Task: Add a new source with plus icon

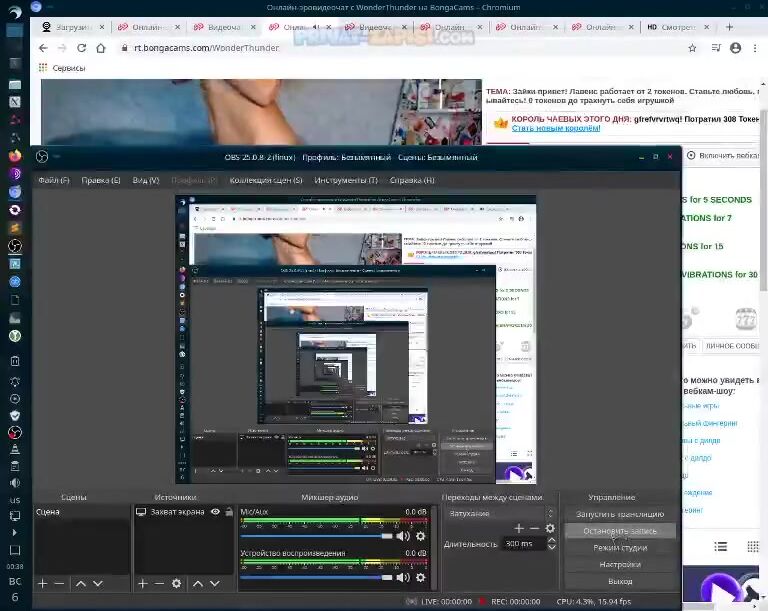Action: tap(142, 583)
